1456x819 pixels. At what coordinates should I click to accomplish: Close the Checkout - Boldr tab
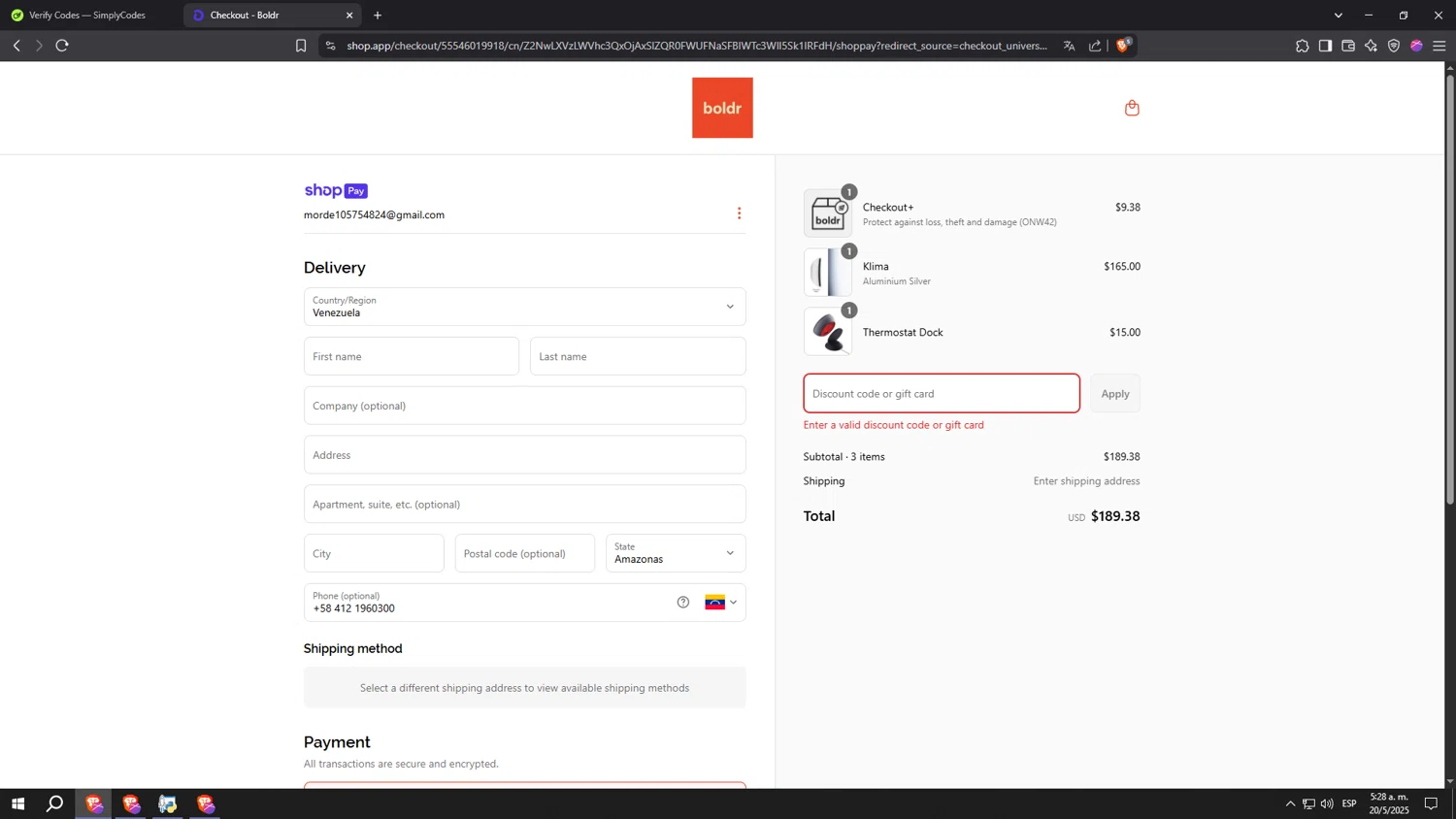pos(349,16)
